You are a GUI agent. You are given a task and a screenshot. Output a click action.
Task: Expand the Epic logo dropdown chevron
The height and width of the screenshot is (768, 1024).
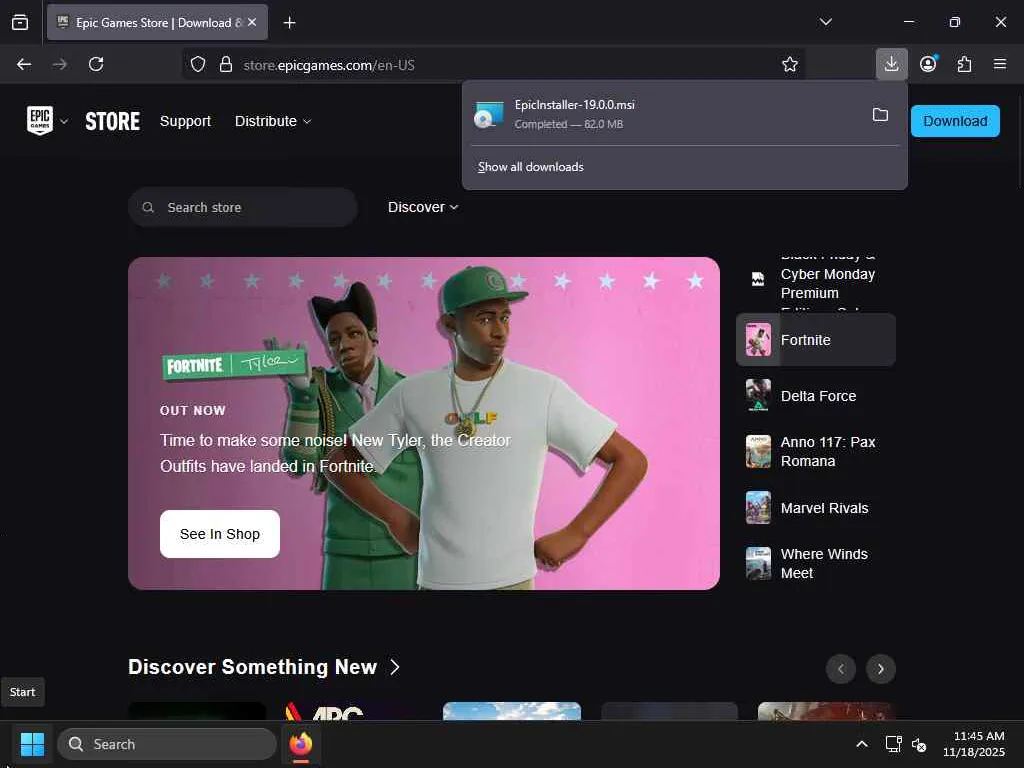tap(64, 121)
